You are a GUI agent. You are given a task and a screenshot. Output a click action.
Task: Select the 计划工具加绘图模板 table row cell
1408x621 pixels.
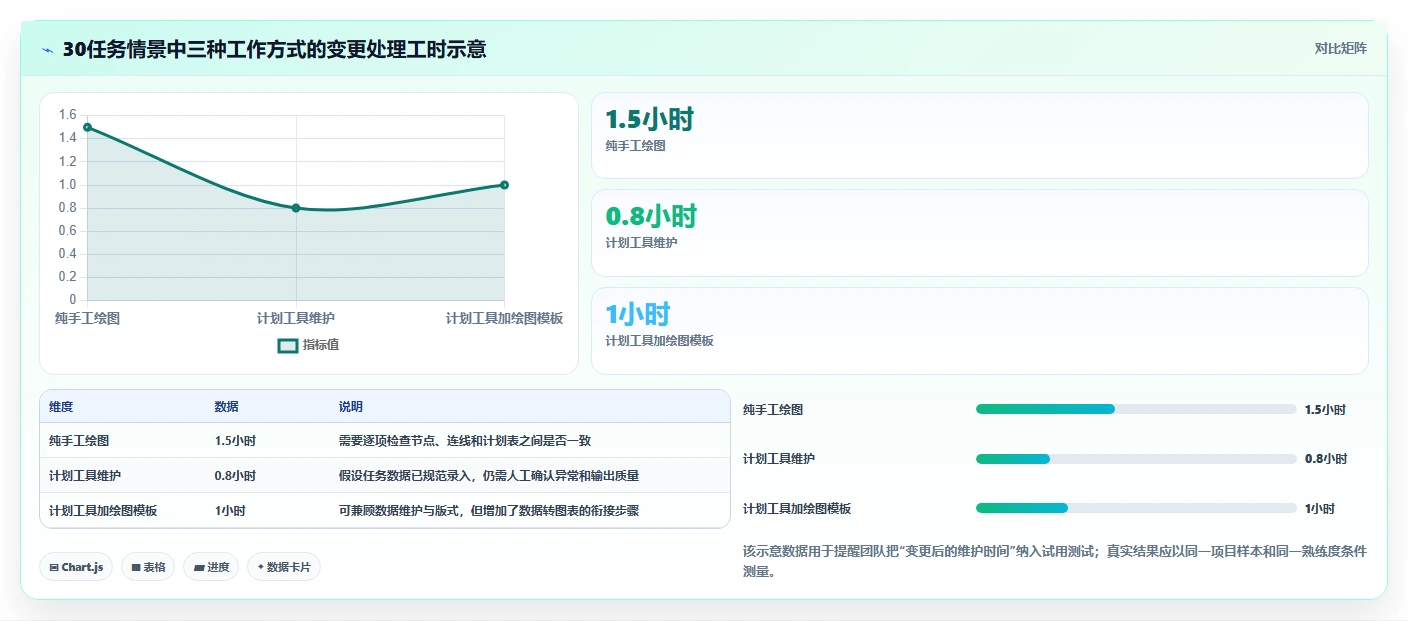(103, 511)
